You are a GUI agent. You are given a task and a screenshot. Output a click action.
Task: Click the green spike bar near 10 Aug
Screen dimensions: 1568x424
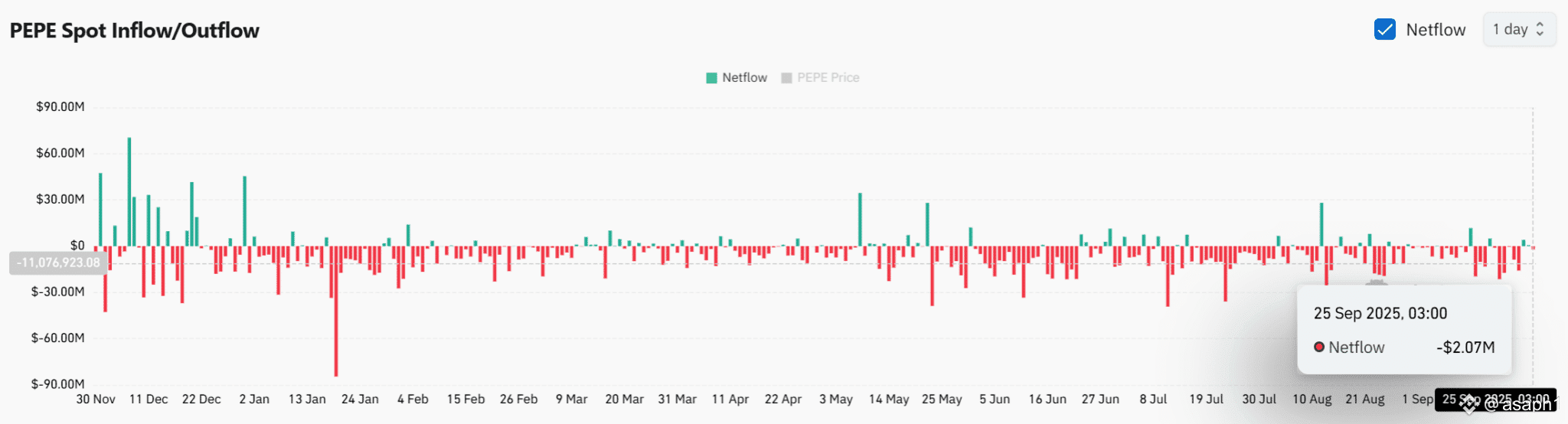point(1321,224)
